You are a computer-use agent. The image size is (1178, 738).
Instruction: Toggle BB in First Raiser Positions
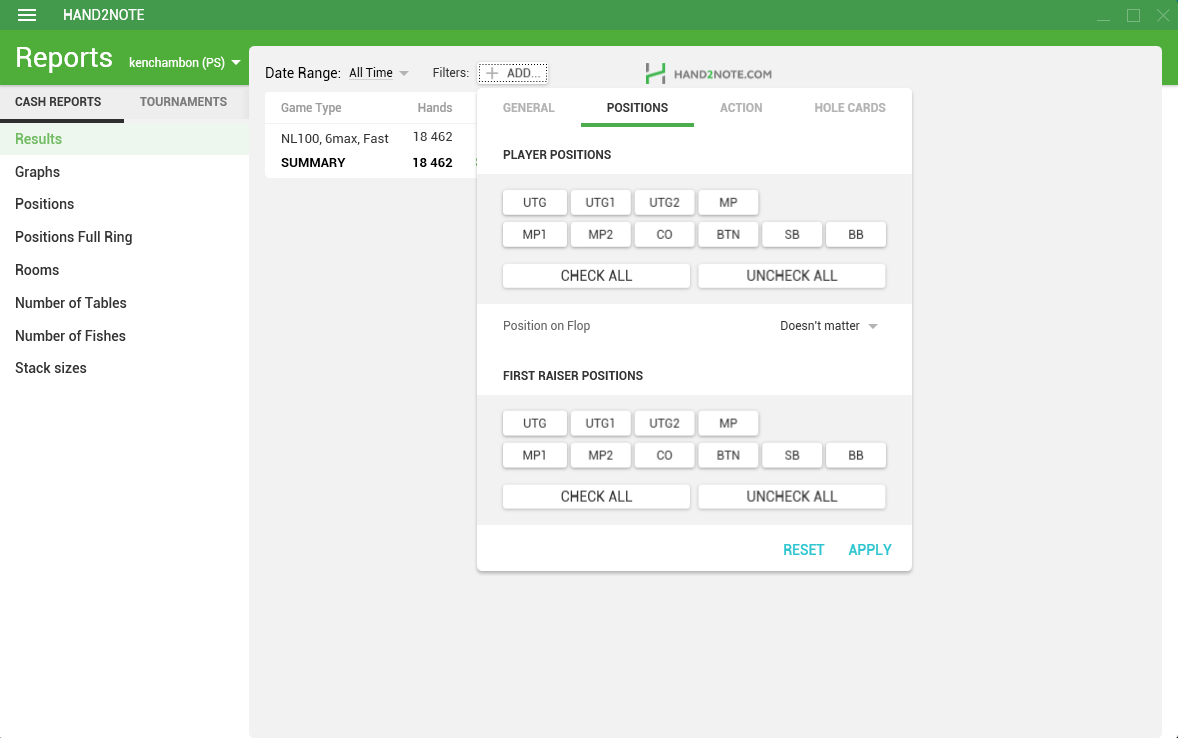click(856, 455)
